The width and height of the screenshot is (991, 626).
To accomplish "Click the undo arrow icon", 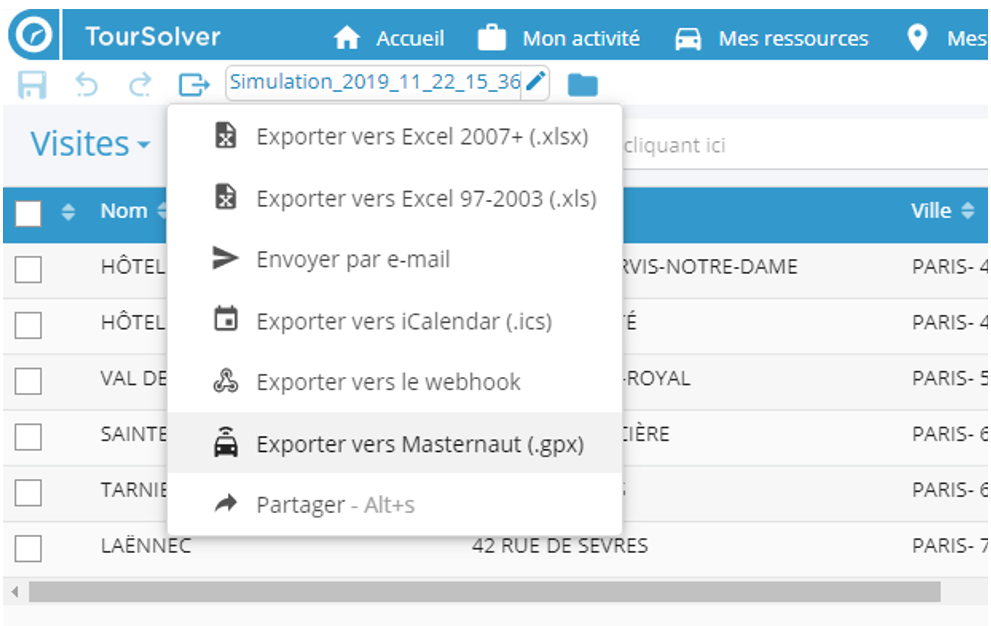I will (88, 85).
